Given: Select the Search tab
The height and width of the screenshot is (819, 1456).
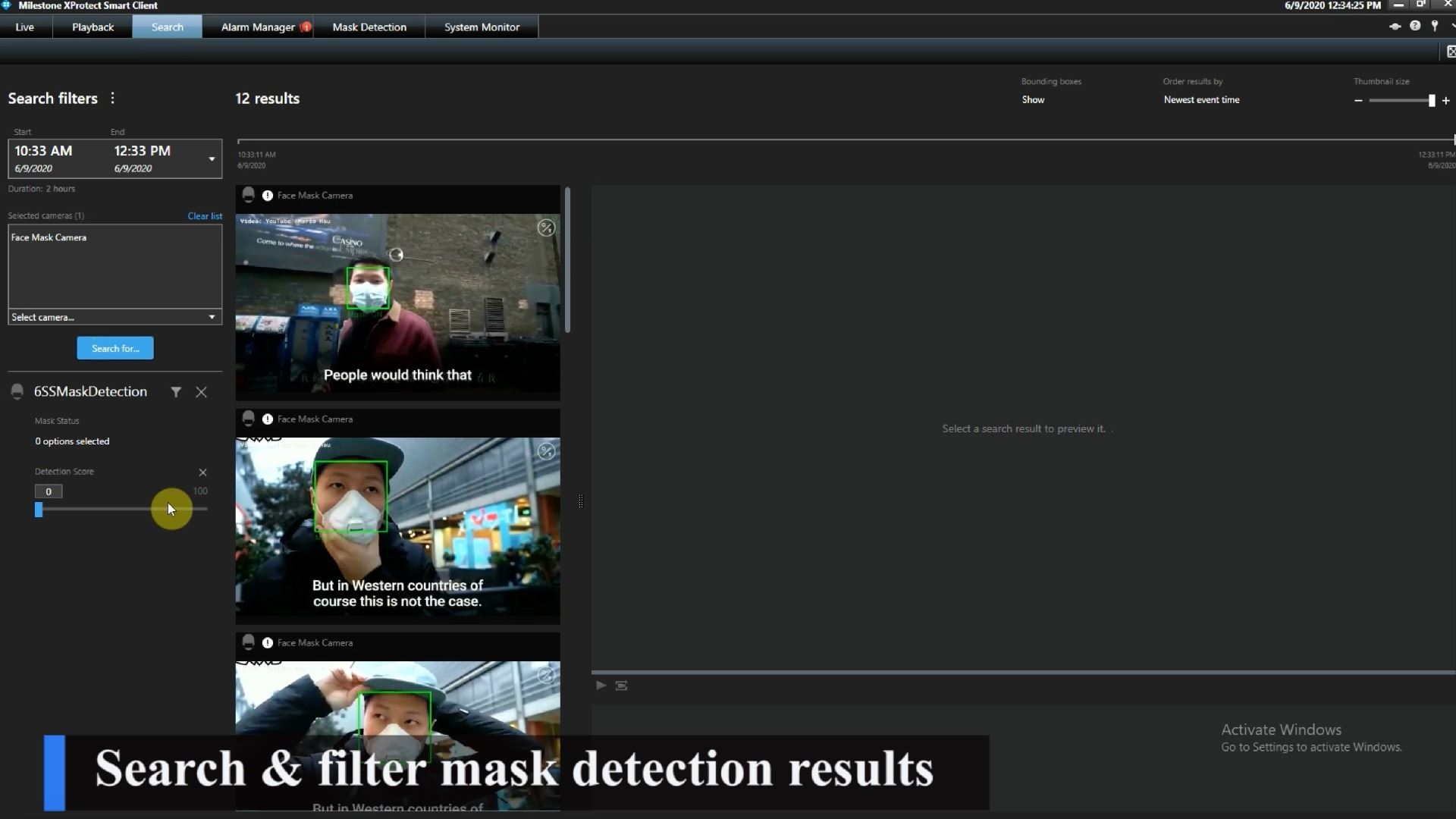Looking at the screenshot, I should [x=167, y=27].
